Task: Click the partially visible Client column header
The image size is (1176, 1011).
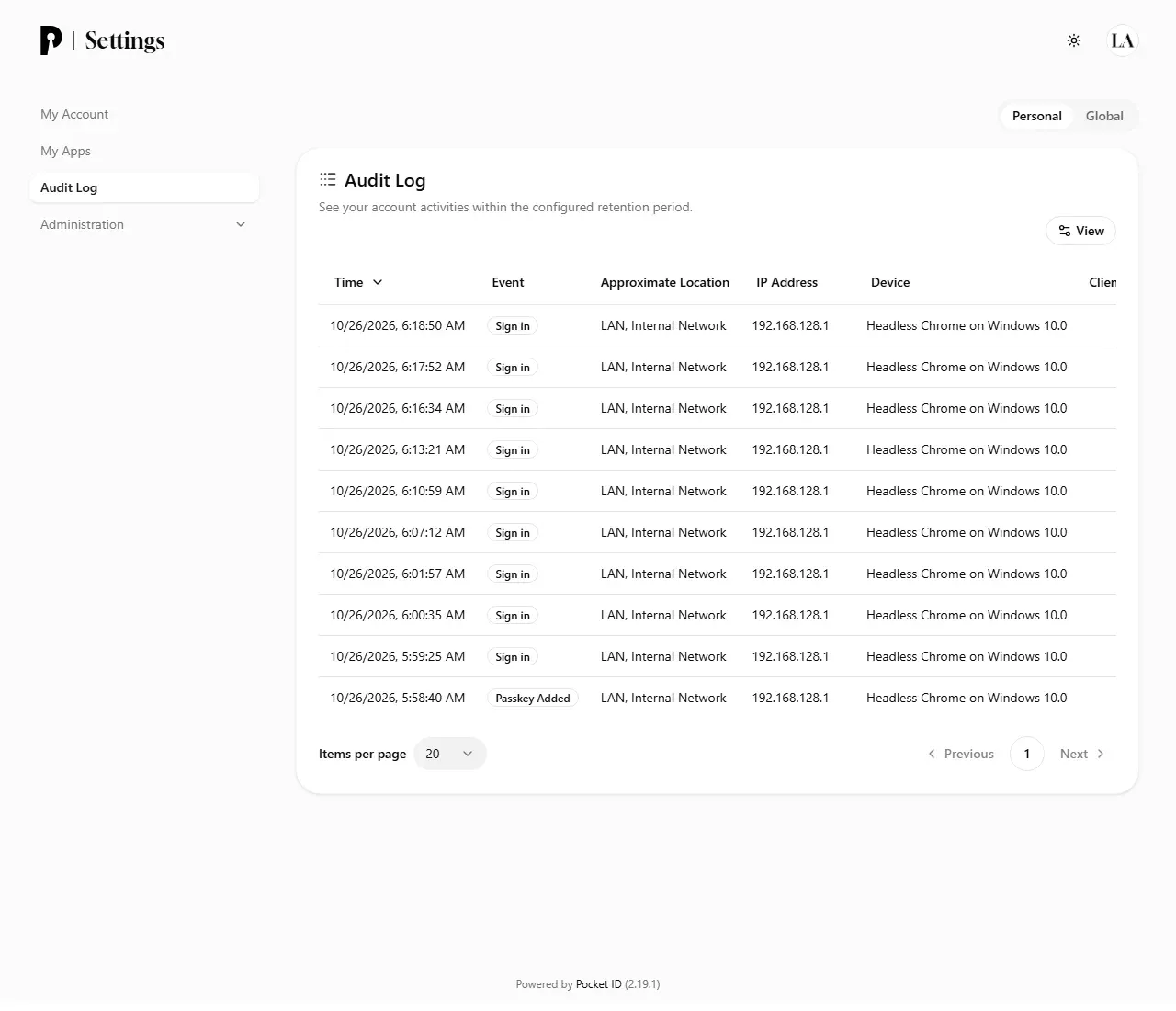Action: pos(1102,282)
